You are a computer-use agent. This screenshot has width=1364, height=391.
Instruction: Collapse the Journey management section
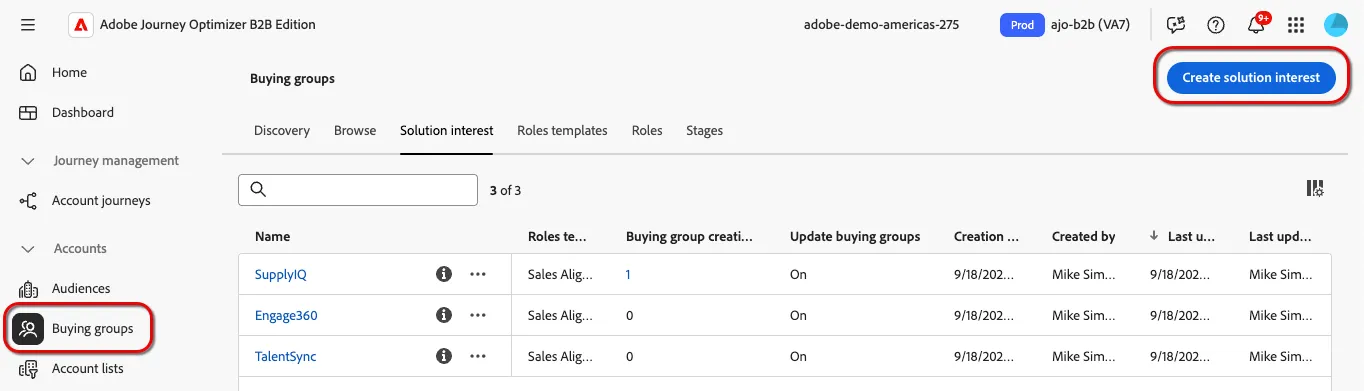(28, 161)
